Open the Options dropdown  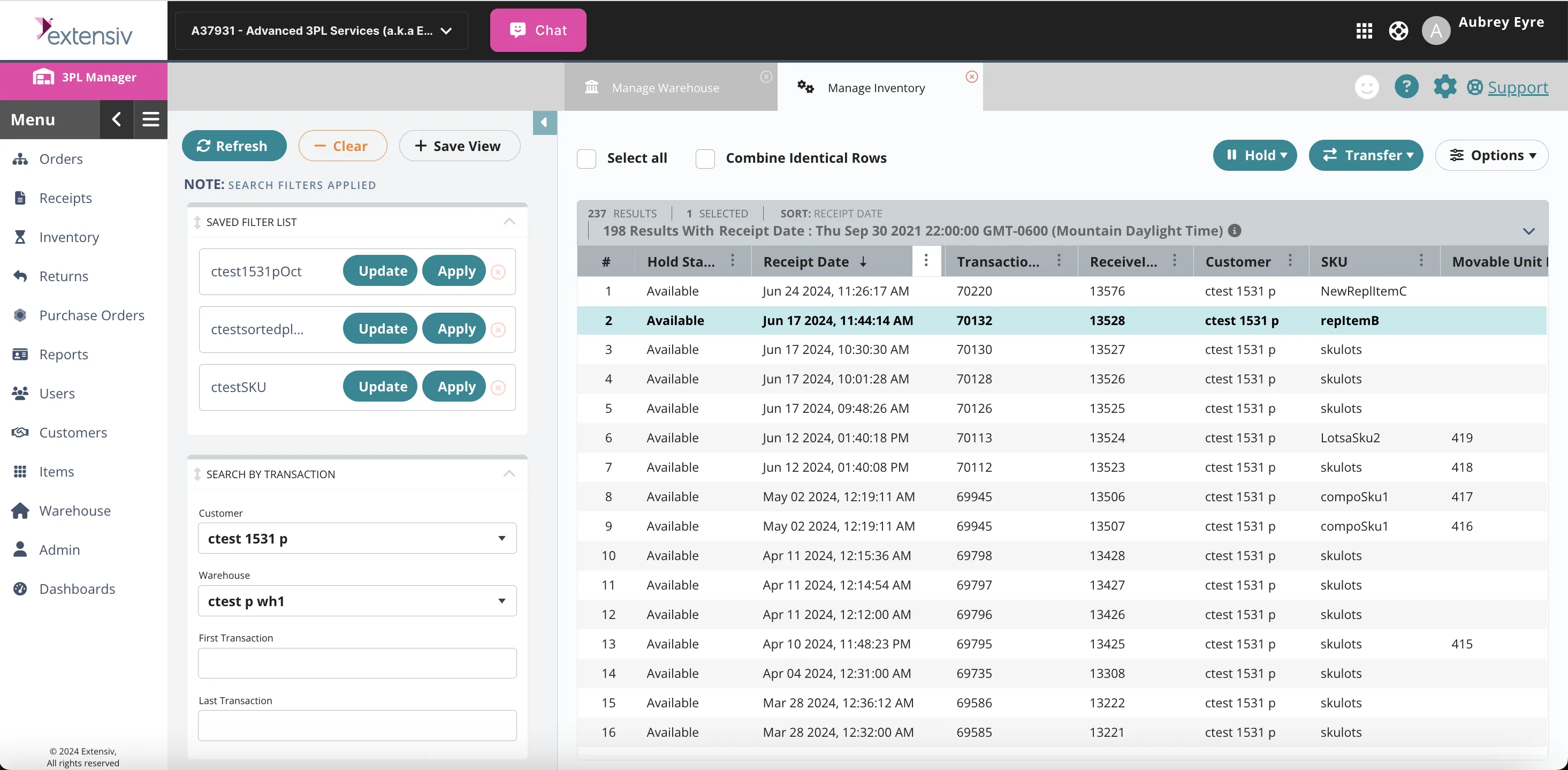(1491, 155)
